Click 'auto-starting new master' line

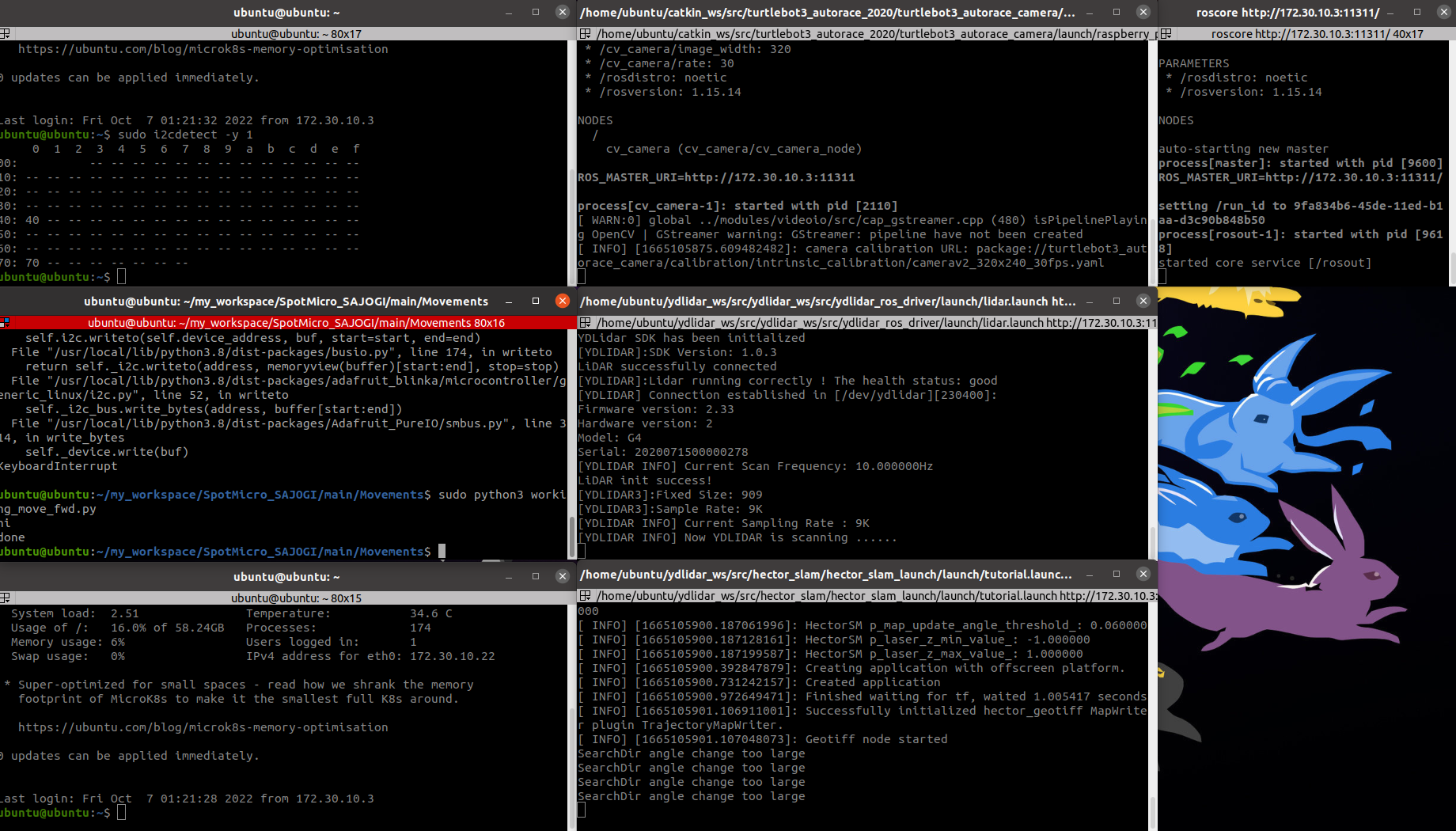1244,149
